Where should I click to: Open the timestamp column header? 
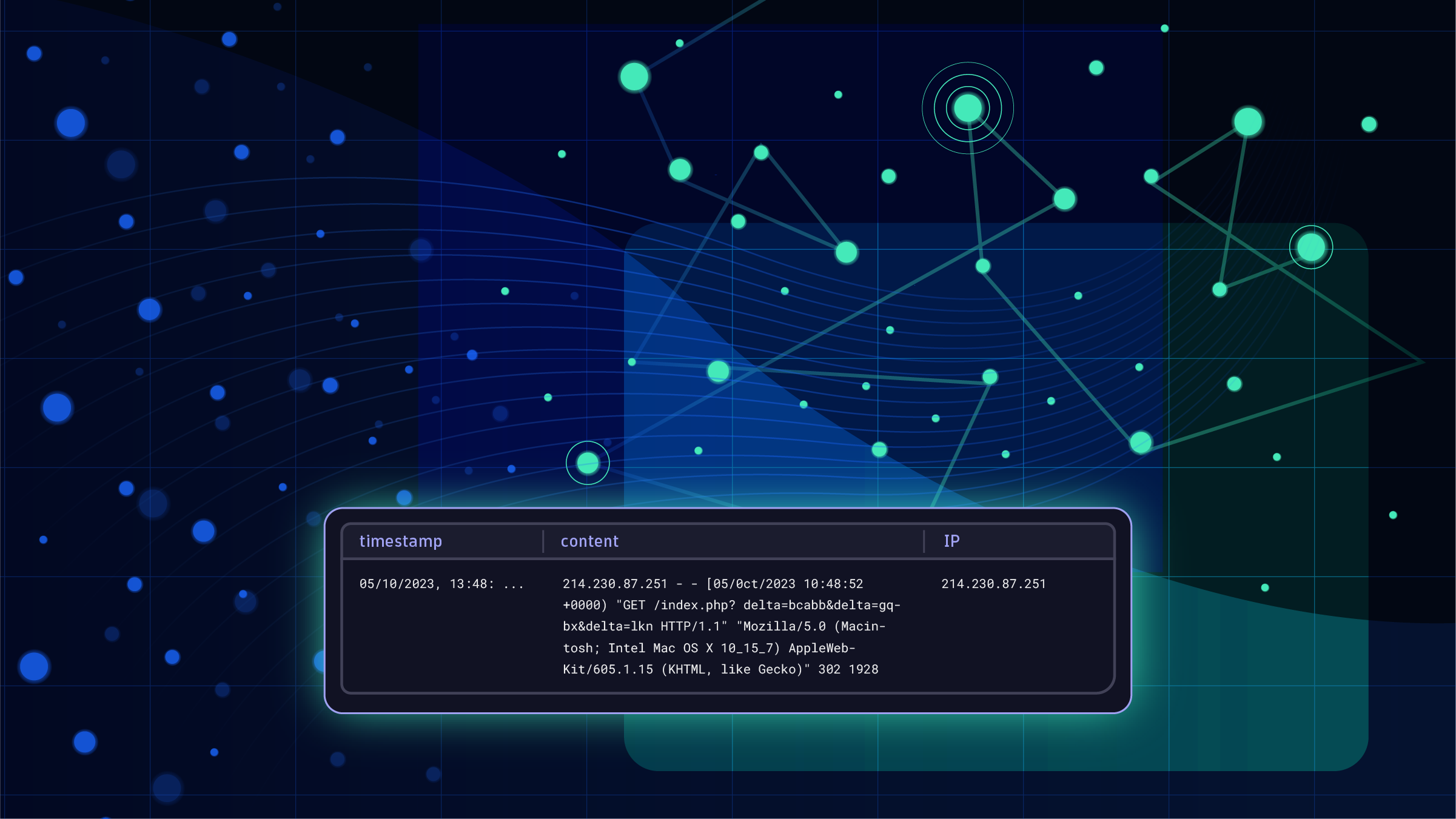pos(401,541)
